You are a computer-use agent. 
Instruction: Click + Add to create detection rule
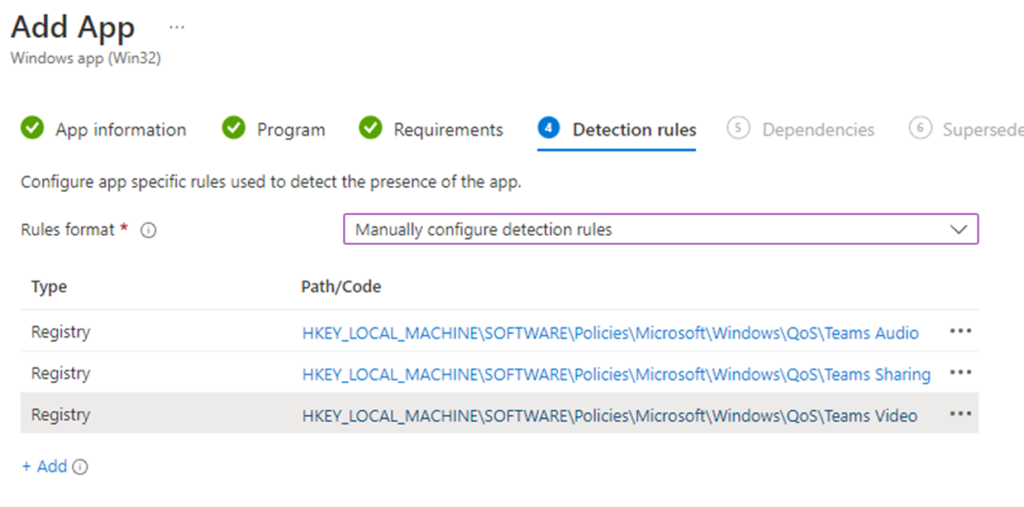pyautogui.click(x=44, y=467)
